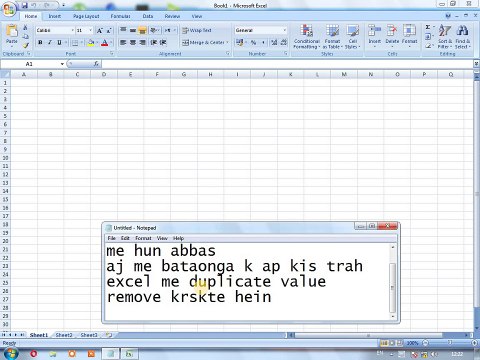Click the Increase Indent icon

point(163,42)
